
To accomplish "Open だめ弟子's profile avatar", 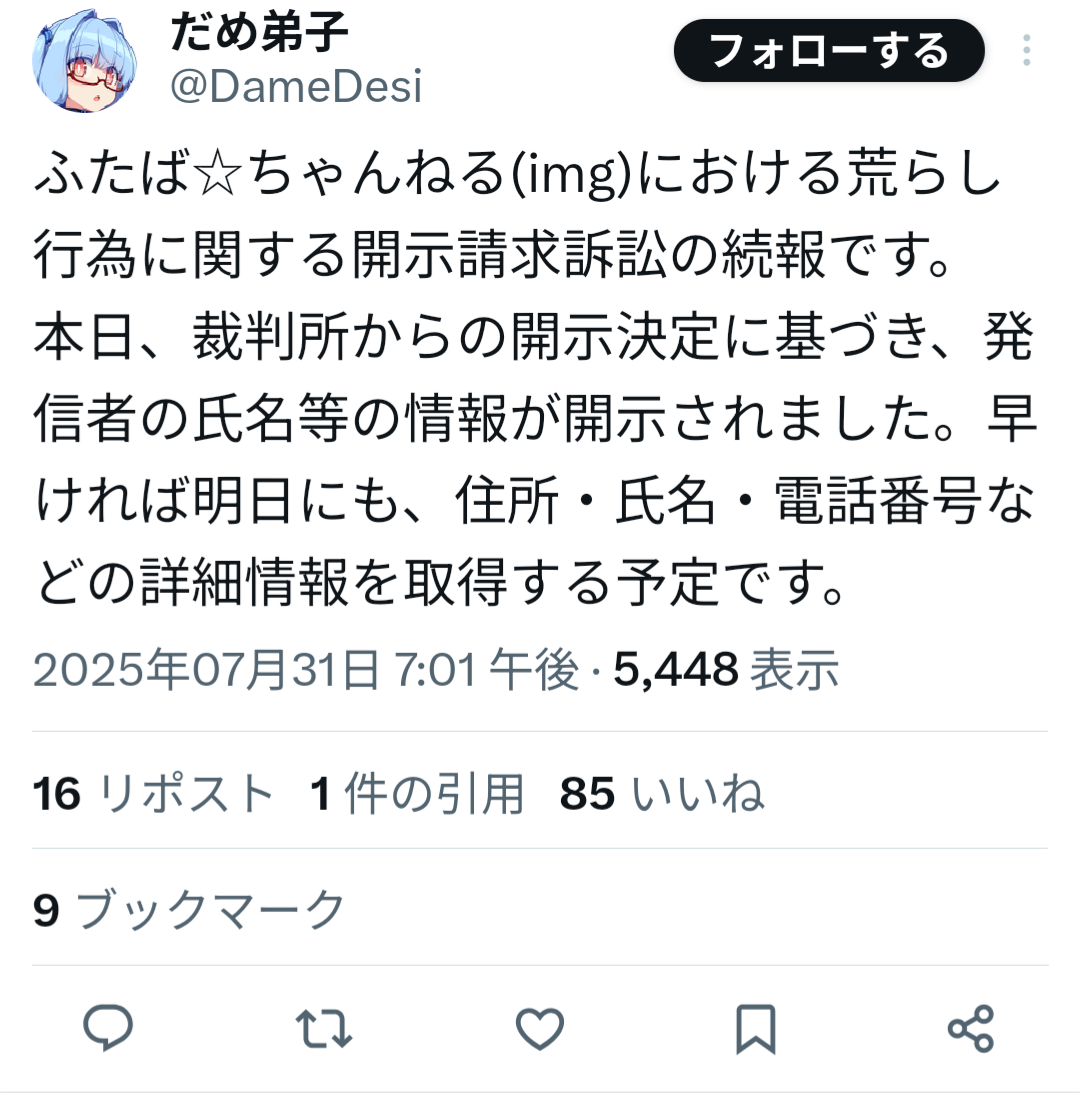I will click(85, 60).
